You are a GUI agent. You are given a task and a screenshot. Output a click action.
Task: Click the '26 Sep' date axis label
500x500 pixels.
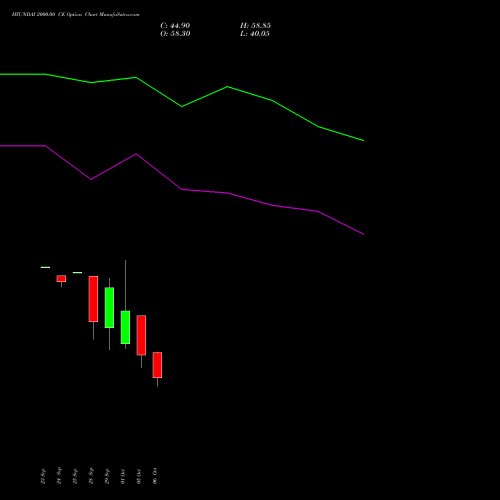[x=91, y=476]
